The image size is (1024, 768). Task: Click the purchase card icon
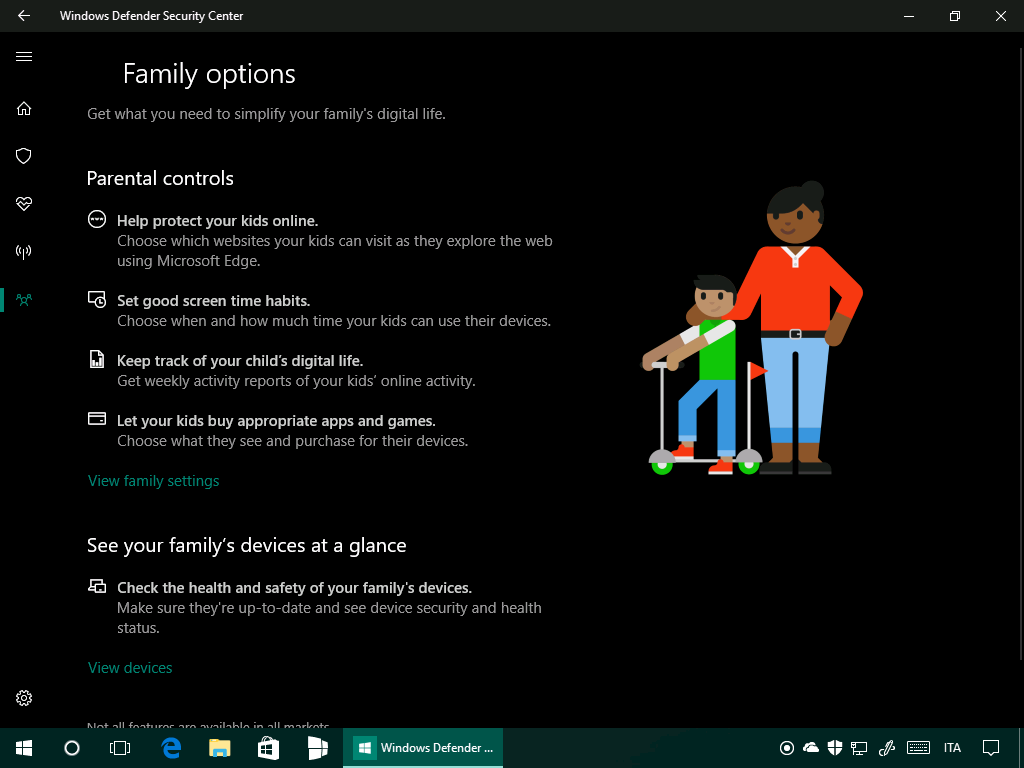pos(97,419)
